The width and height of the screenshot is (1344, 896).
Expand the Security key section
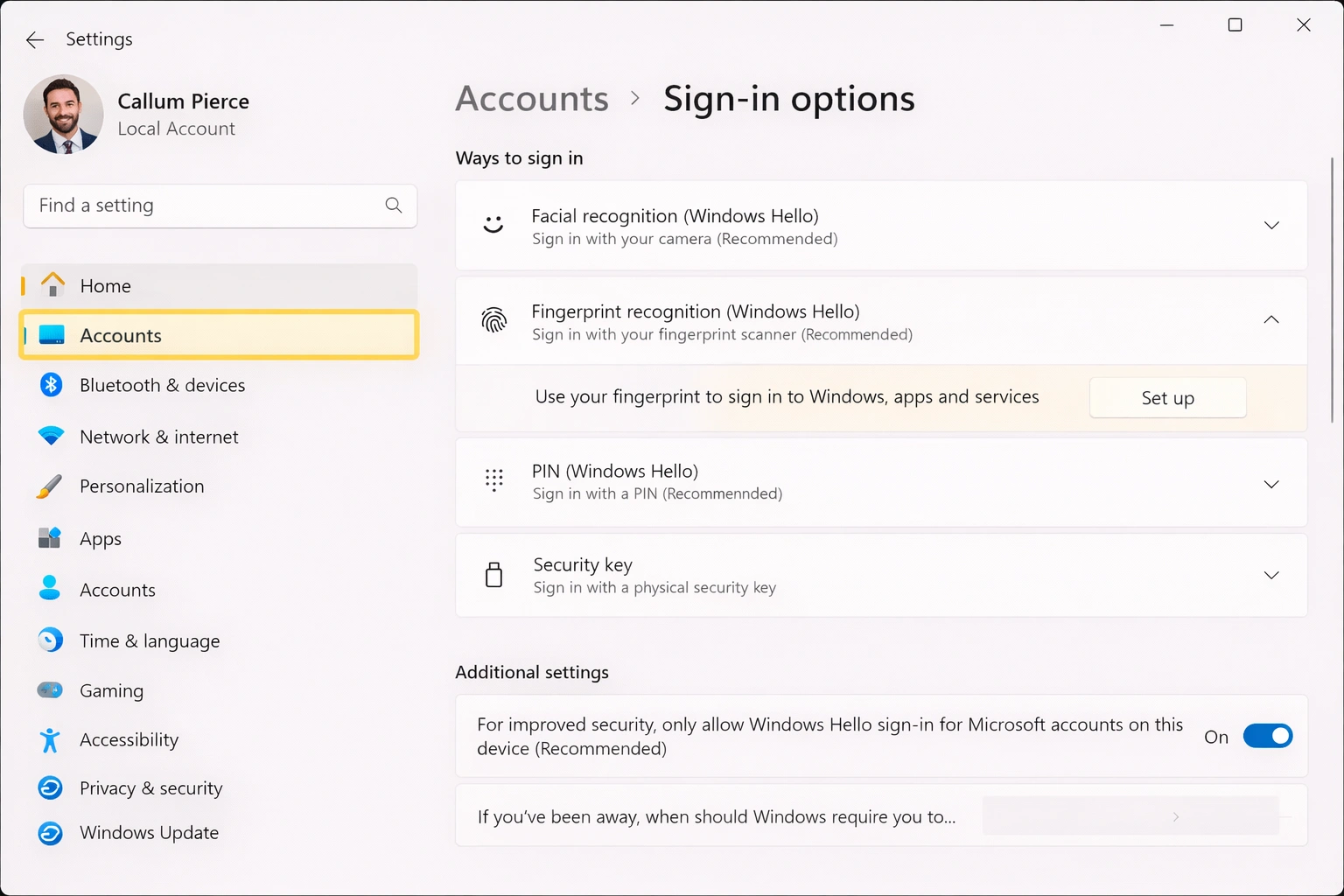coord(1271,575)
